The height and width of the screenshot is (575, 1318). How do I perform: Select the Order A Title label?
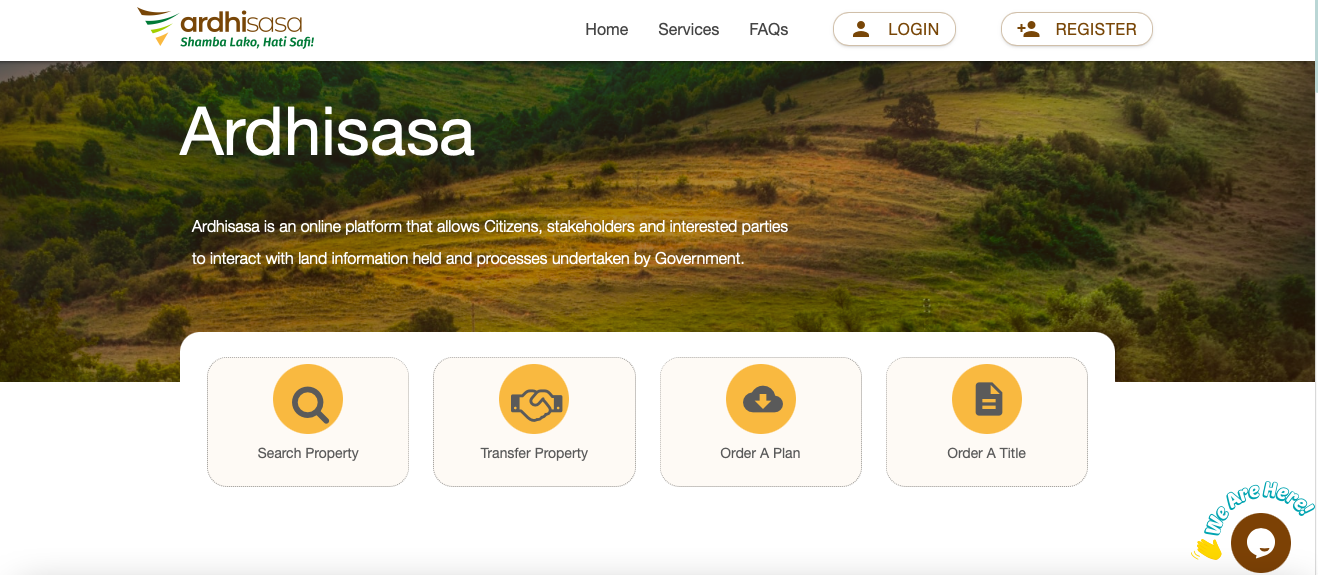click(x=987, y=453)
